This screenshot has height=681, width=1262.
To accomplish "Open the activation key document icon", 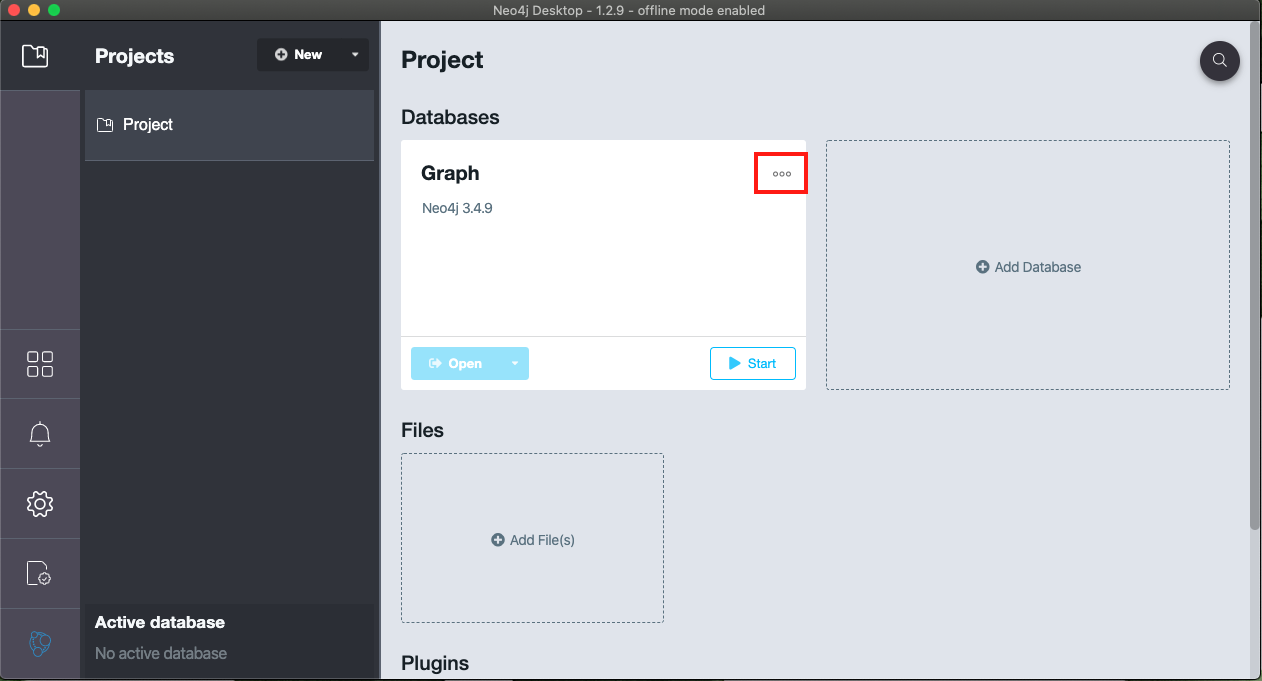I will (x=39, y=573).
